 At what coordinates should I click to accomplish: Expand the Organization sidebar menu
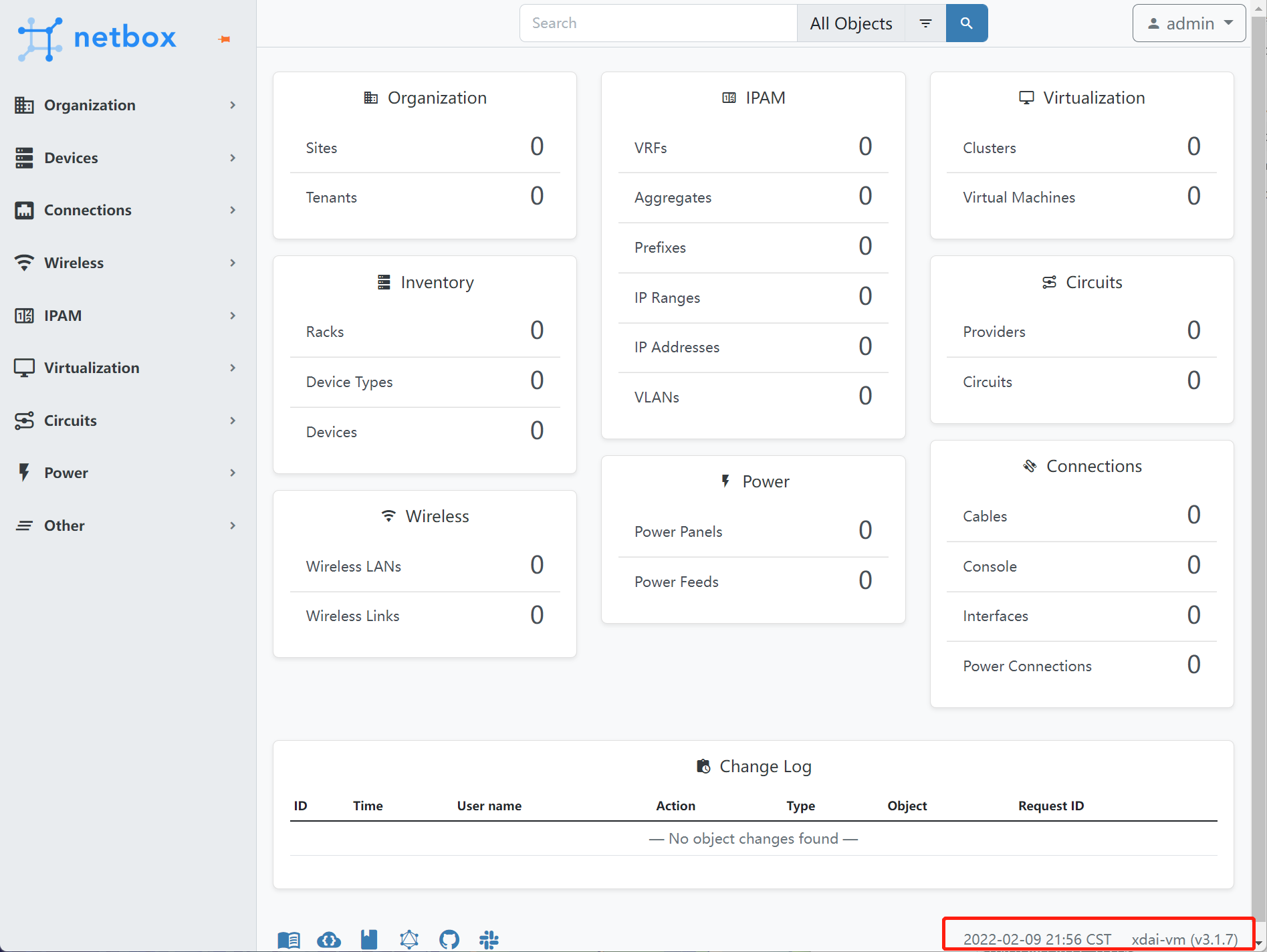(x=126, y=106)
